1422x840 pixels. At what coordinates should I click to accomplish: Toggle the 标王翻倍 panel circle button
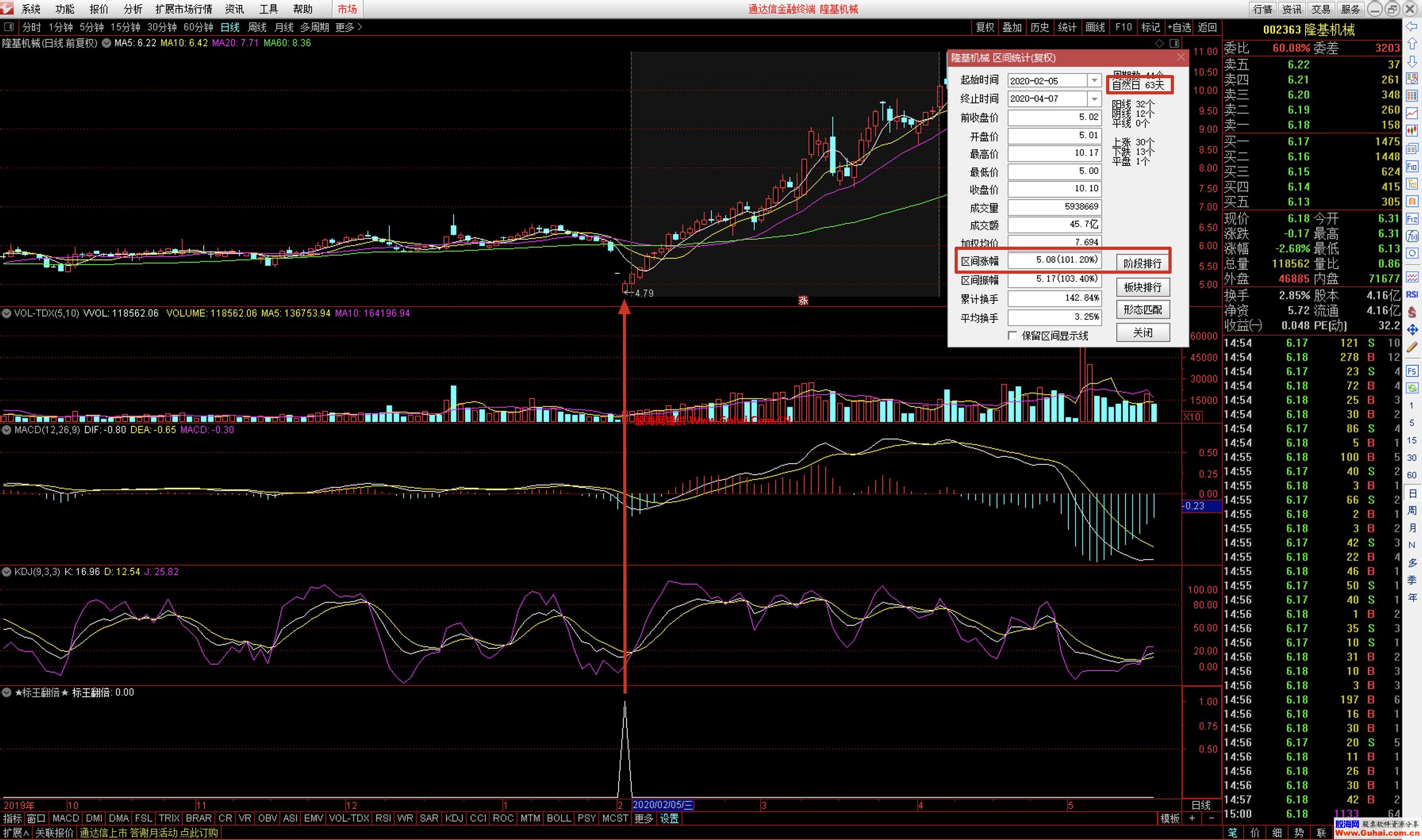click(x=6, y=692)
